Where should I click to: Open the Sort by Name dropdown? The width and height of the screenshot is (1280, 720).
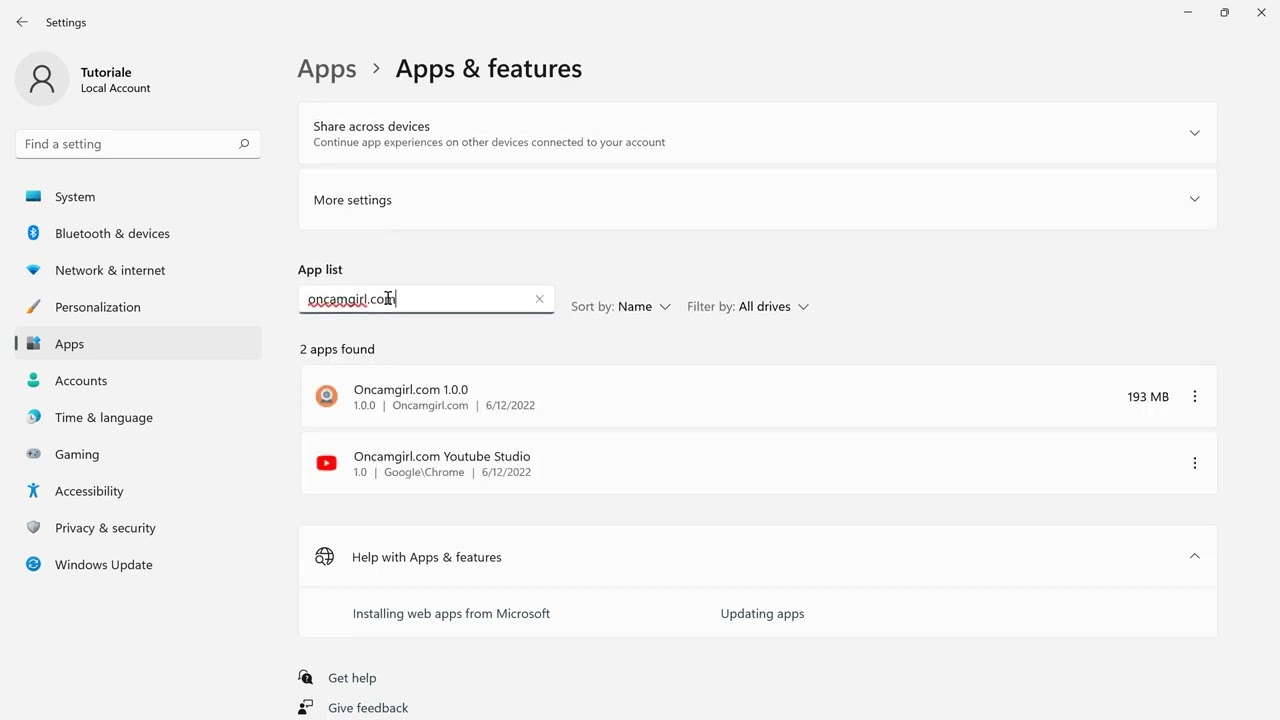[x=621, y=307]
